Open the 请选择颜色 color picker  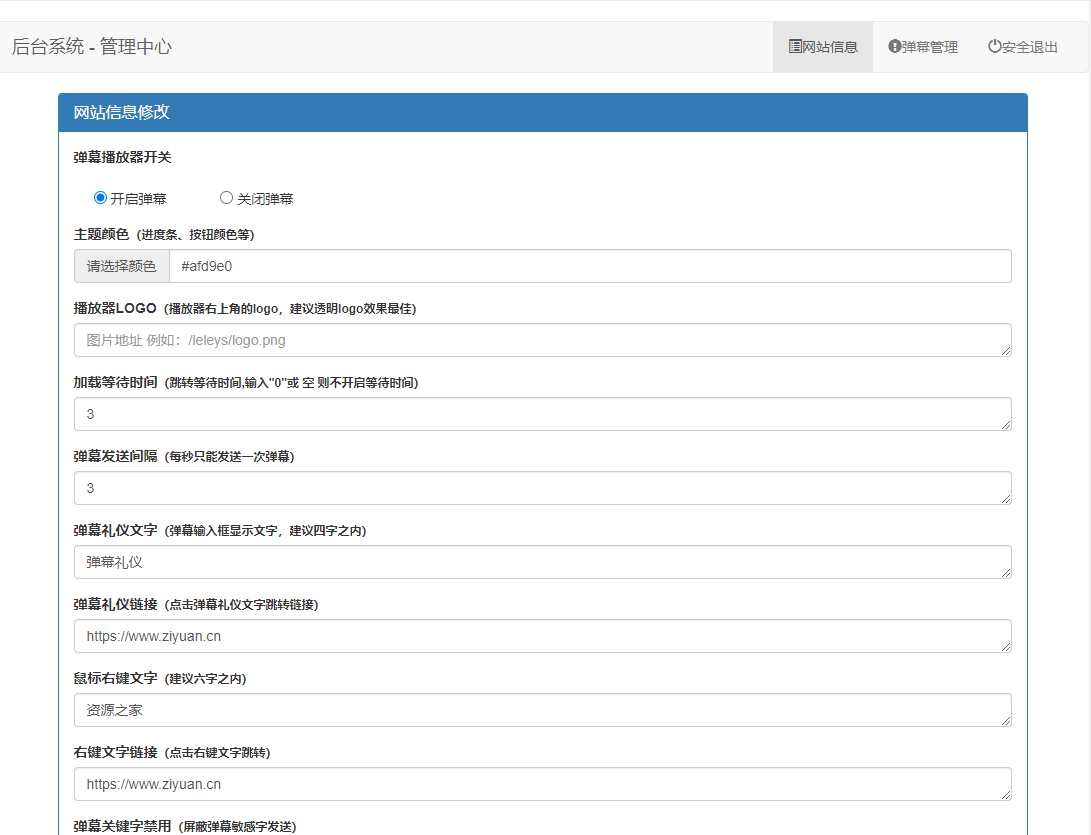point(121,266)
